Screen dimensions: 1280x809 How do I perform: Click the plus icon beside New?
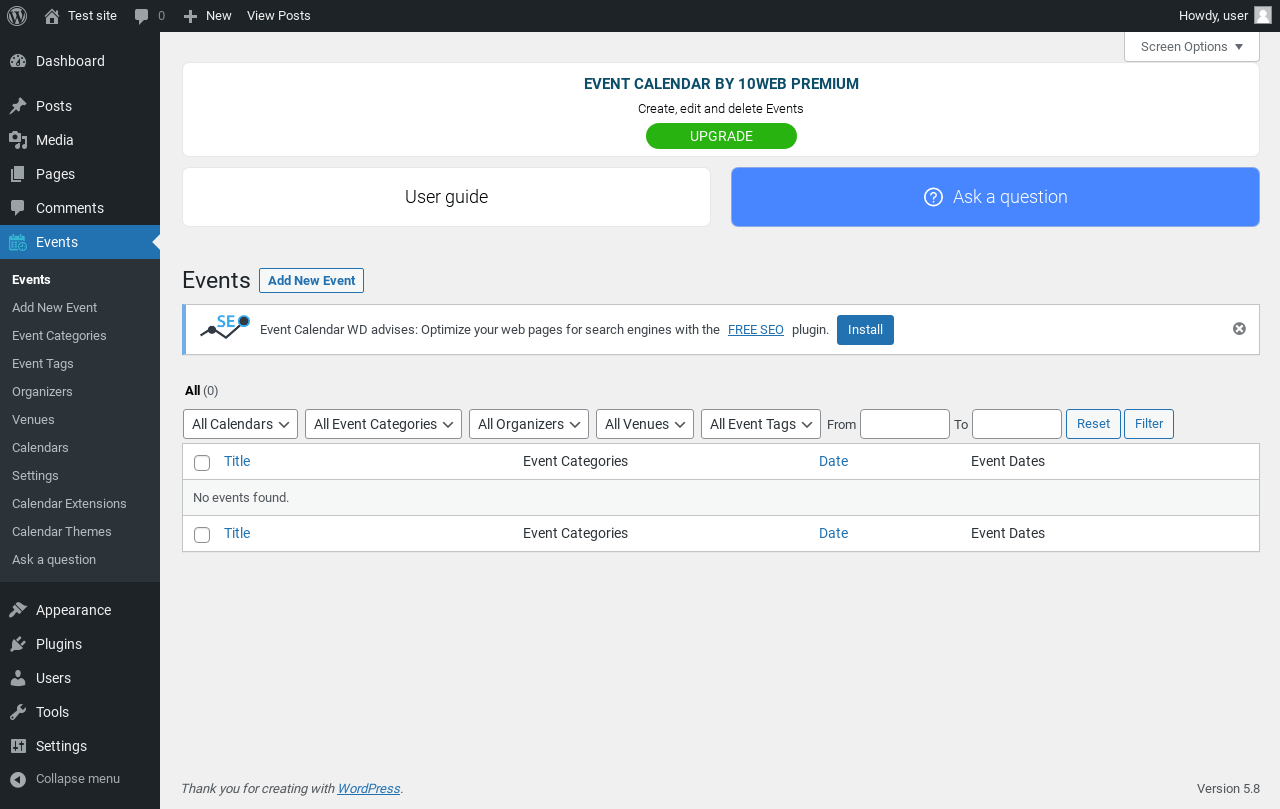coord(190,16)
